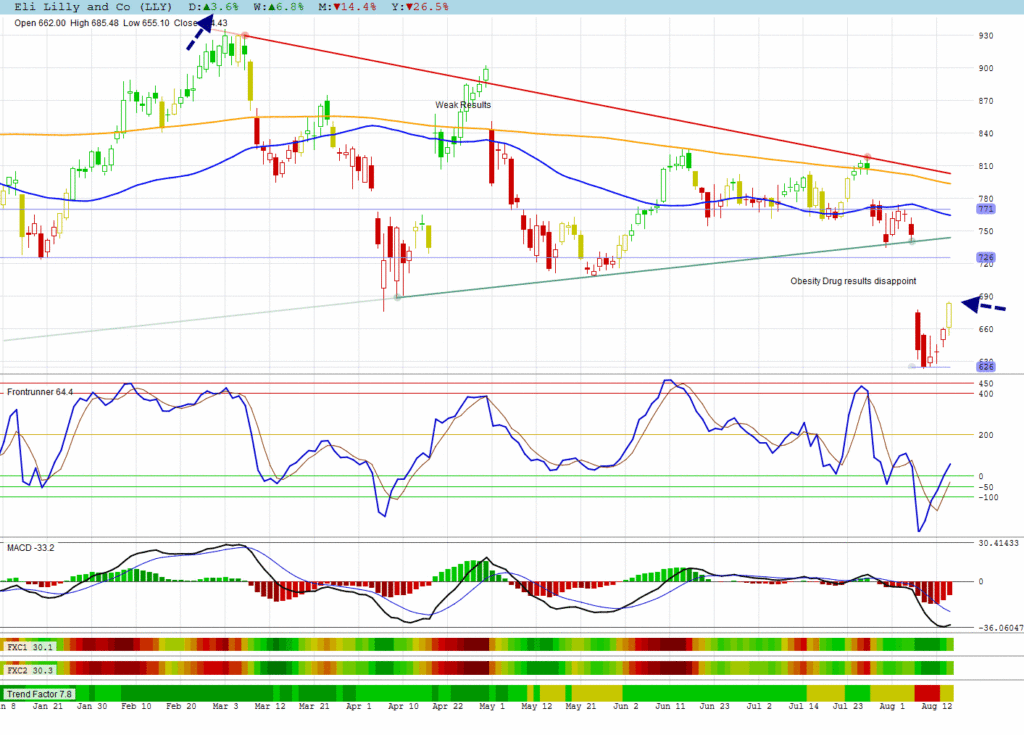Click the "High 685.48" price readout
The image size is (1024, 735).
(x=94, y=23)
